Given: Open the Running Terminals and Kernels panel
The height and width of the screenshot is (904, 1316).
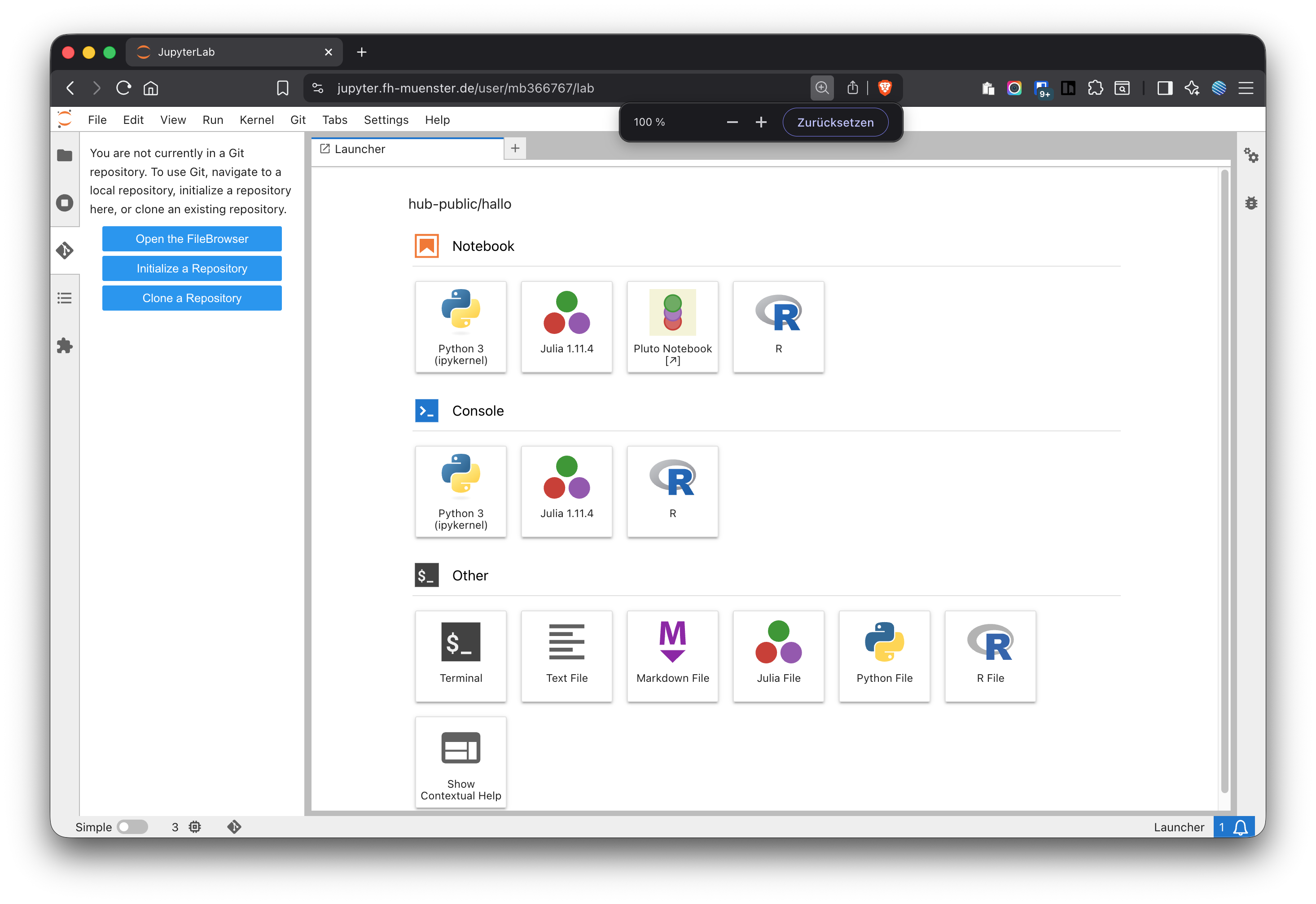Looking at the screenshot, I should 65,203.
